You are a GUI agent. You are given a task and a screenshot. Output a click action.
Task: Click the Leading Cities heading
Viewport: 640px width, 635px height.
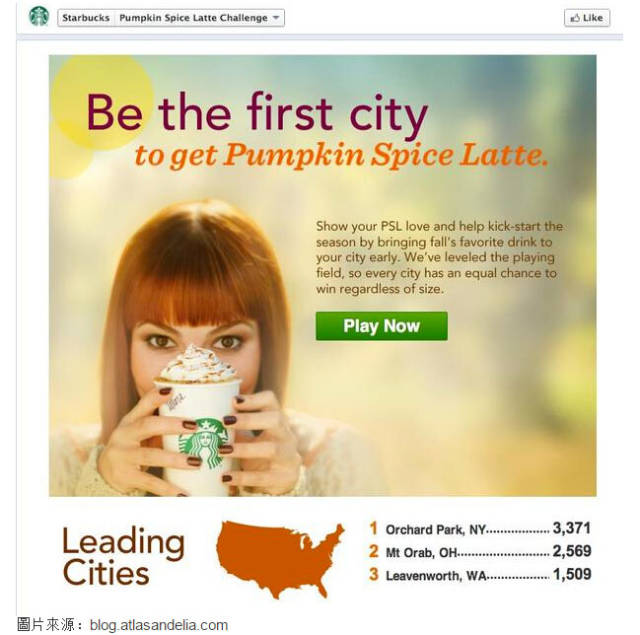(x=123, y=556)
